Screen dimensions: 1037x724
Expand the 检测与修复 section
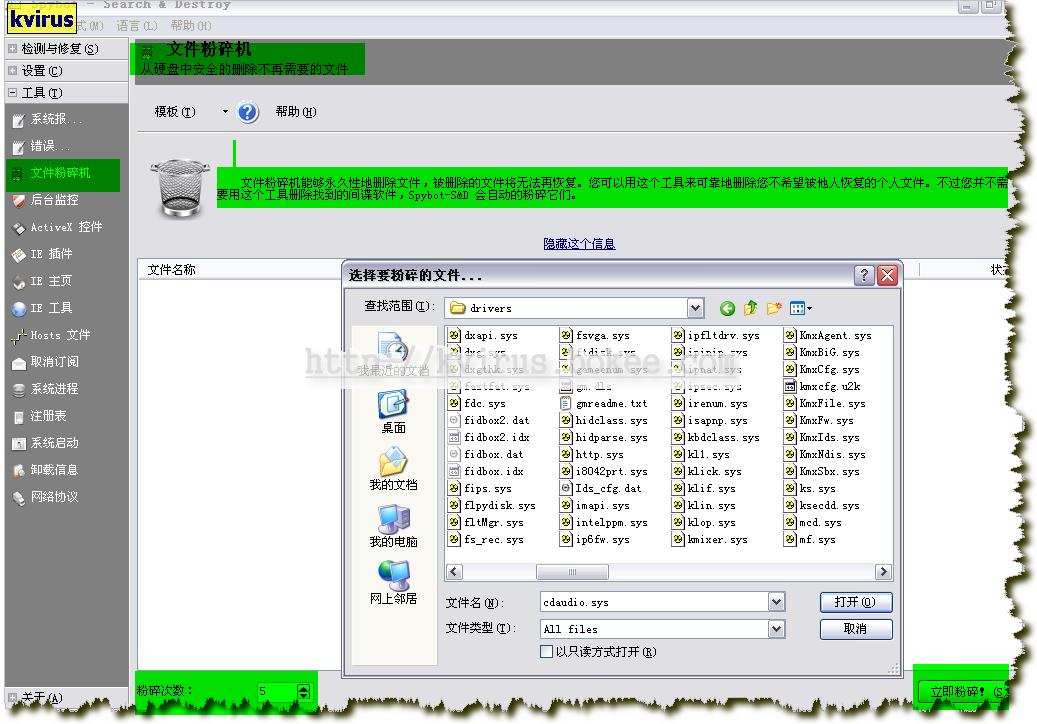pyautogui.click(x=12, y=48)
